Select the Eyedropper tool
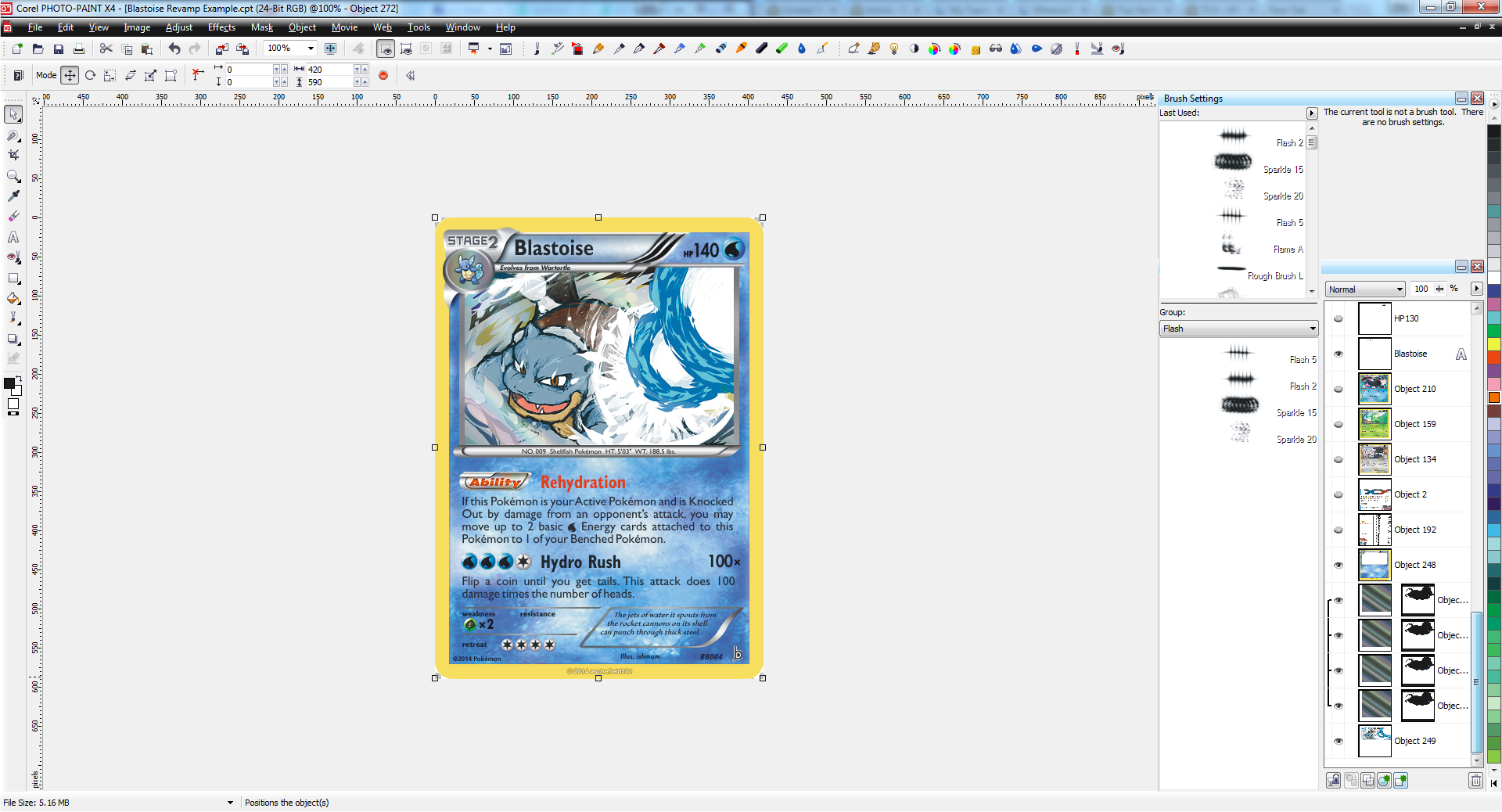 click(13, 196)
